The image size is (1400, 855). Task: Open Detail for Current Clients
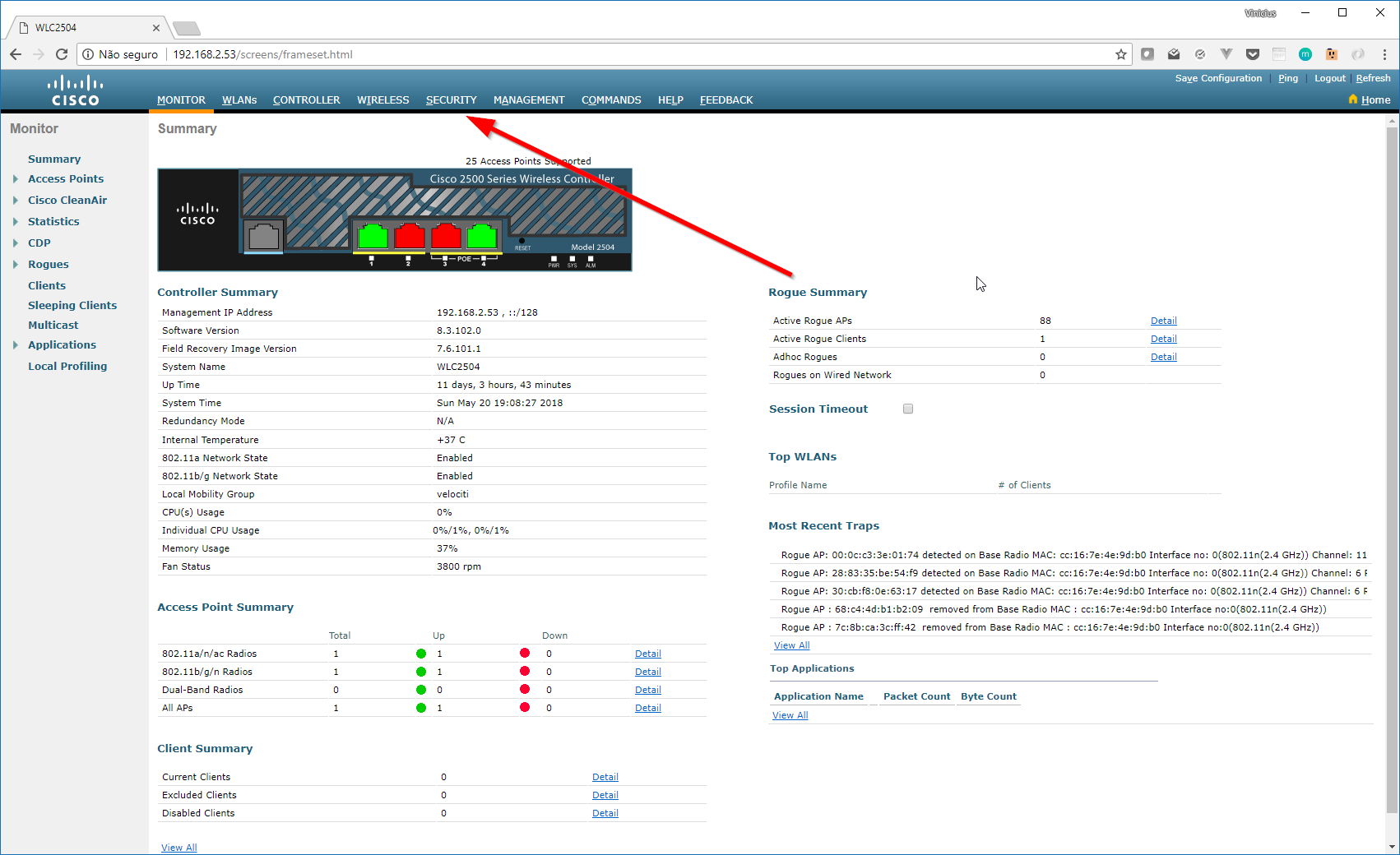(x=605, y=777)
